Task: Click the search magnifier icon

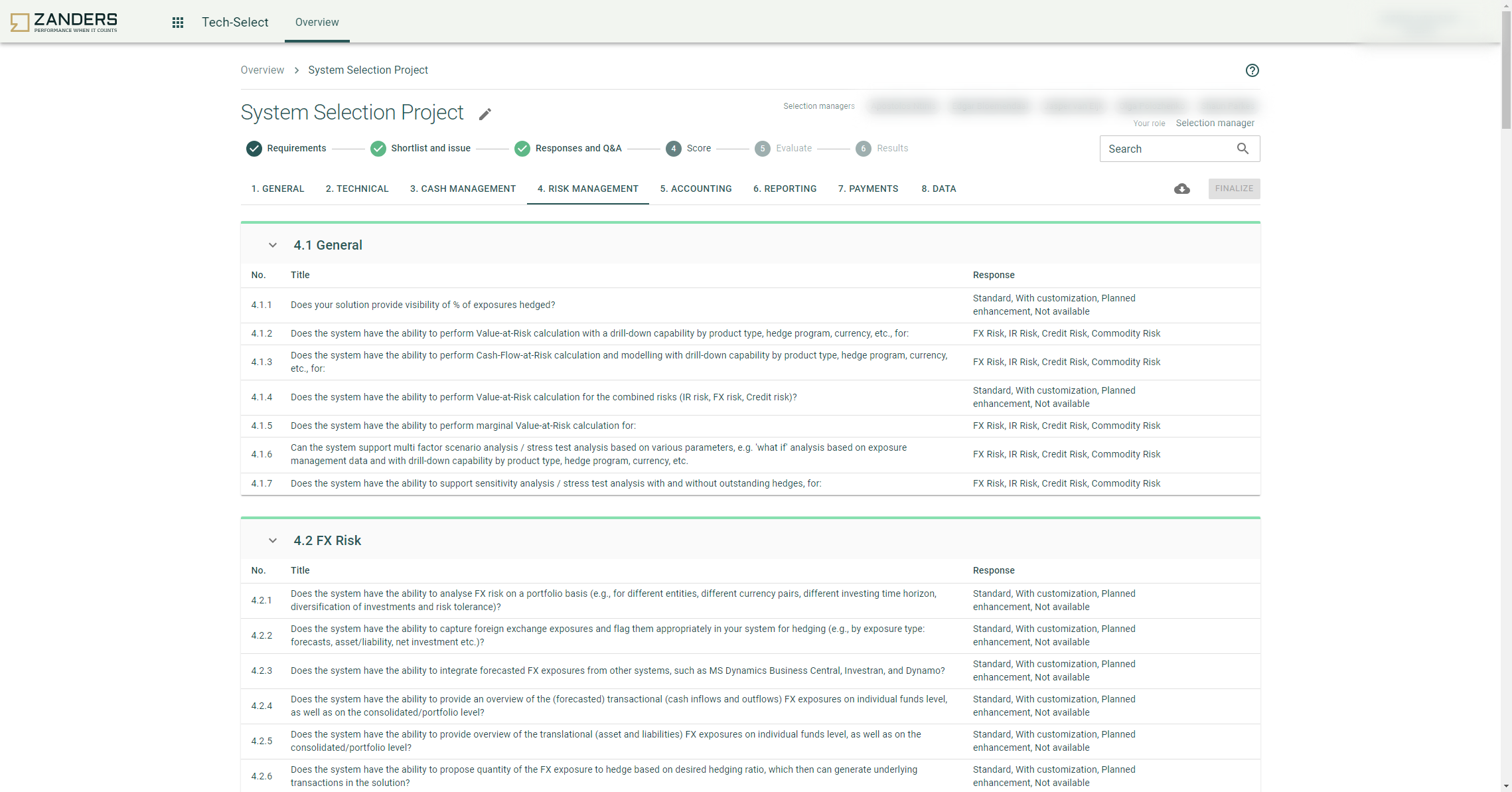Action: click(x=1243, y=149)
